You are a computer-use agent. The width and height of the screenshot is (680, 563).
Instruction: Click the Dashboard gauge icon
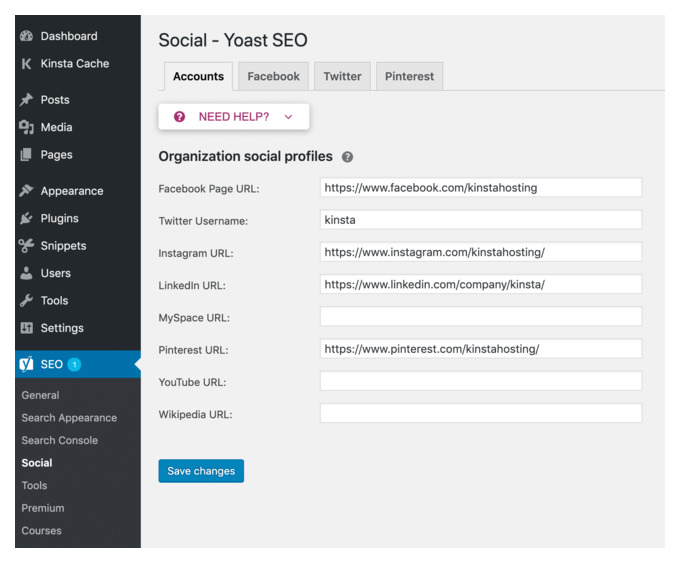pyautogui.click(x=26, y=36)
